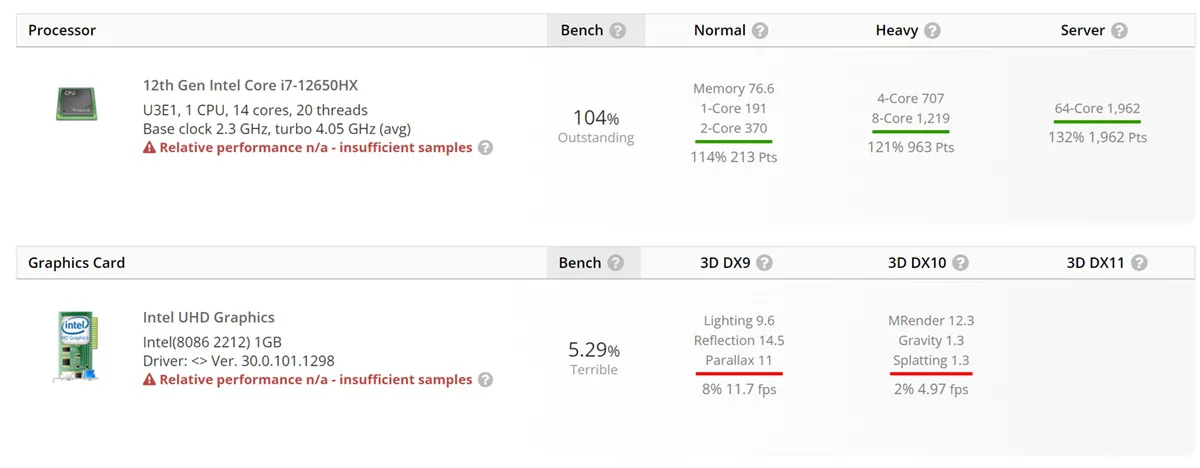Click the question mark next to Heavy
Screen dimensions: 1200x468
pyautogui.click(x=932, y=31)
